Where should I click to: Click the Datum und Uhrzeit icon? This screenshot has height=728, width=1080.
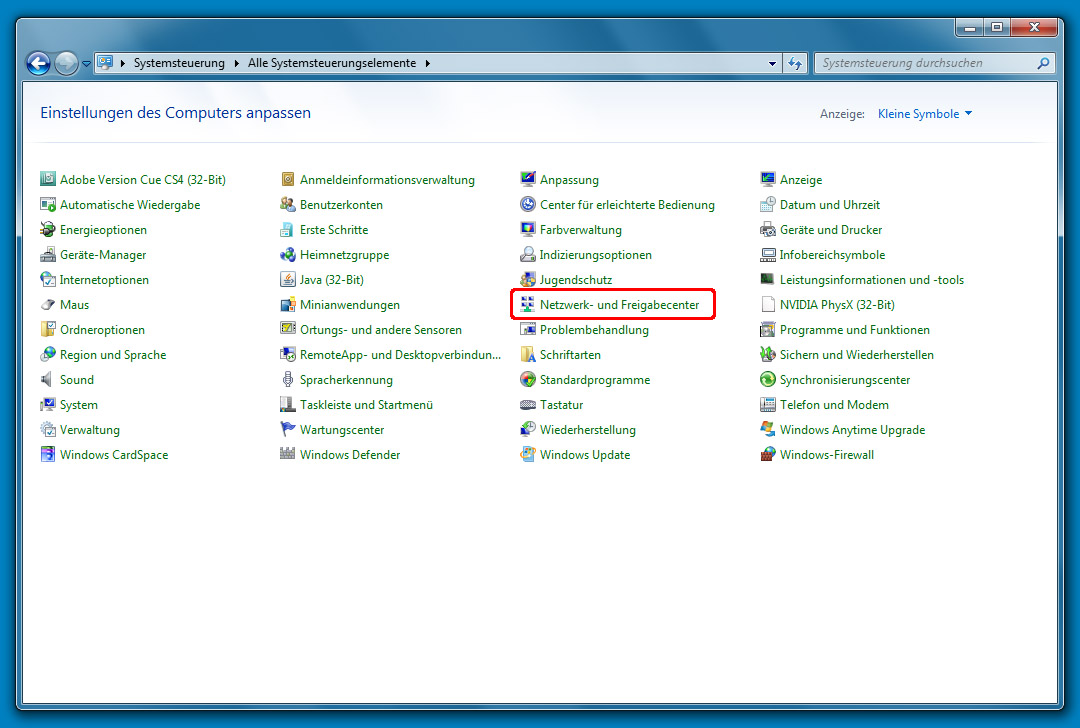(767, 205)
